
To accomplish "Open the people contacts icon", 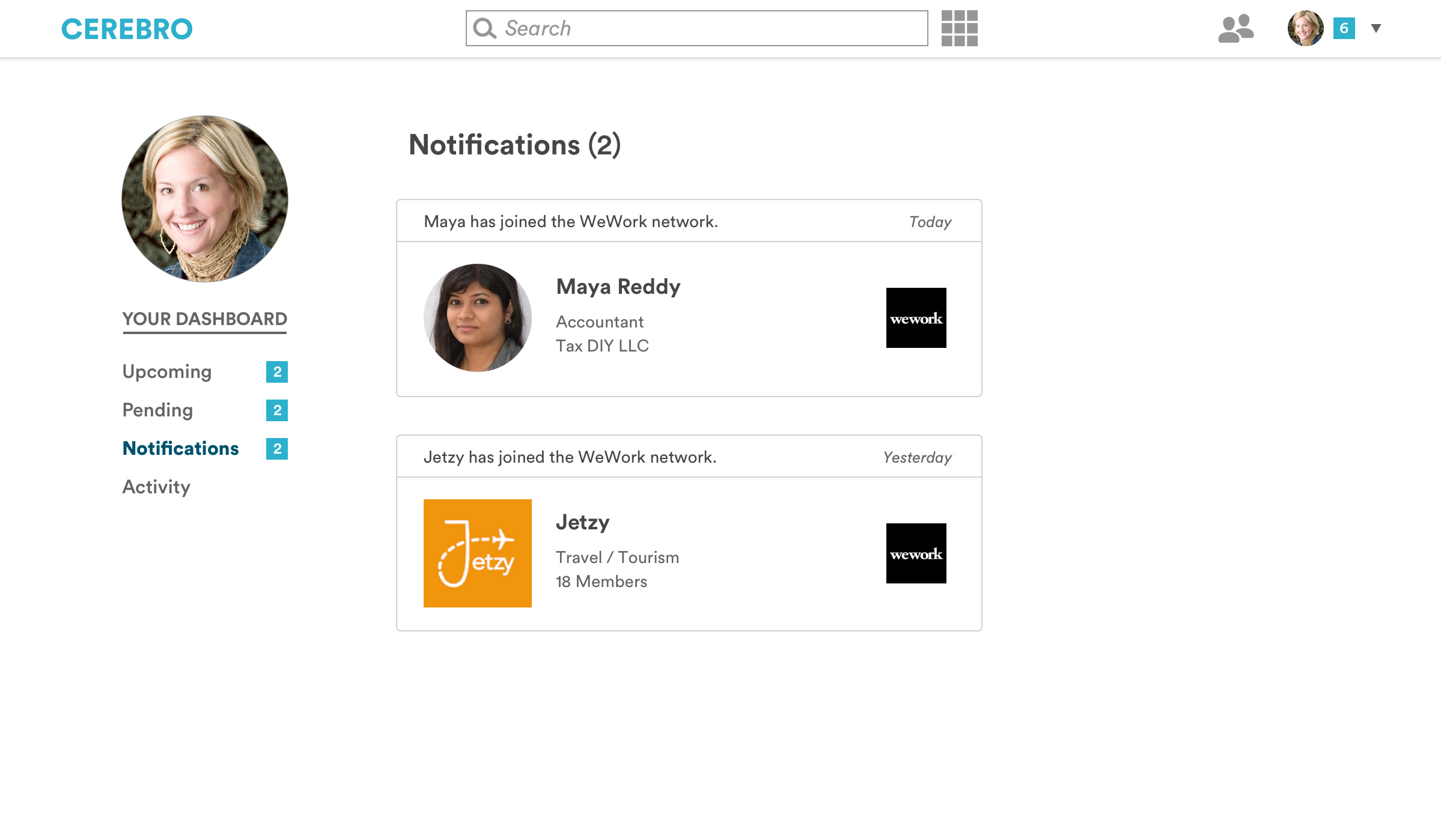I will 1235,28.
